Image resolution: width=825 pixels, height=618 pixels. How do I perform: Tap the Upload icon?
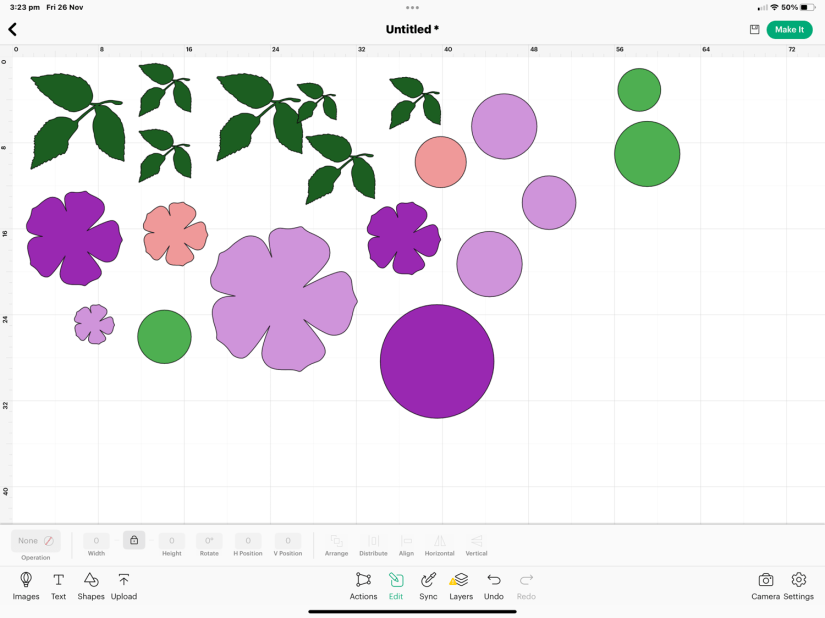[x=124, y=585]
